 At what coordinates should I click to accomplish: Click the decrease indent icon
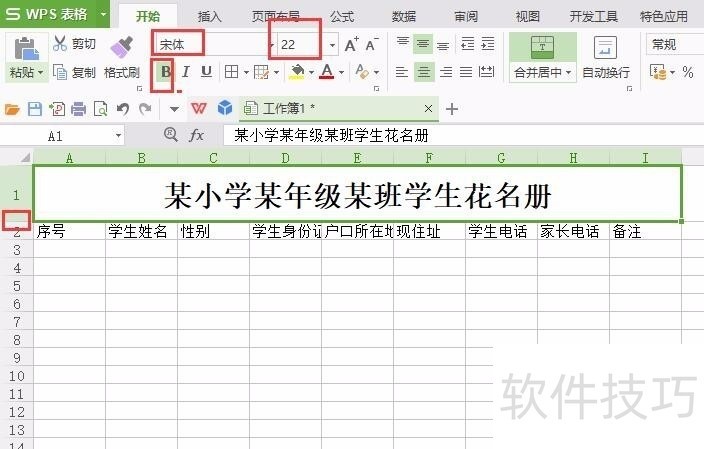pyautogui.click(x=467, y=44)
